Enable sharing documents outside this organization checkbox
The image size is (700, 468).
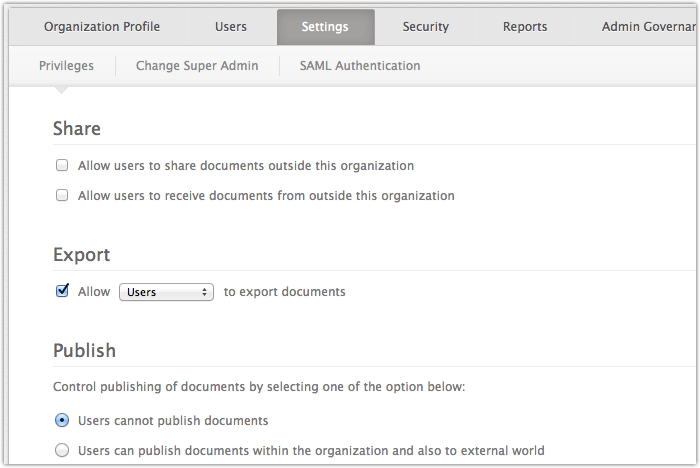coord(62,166)
